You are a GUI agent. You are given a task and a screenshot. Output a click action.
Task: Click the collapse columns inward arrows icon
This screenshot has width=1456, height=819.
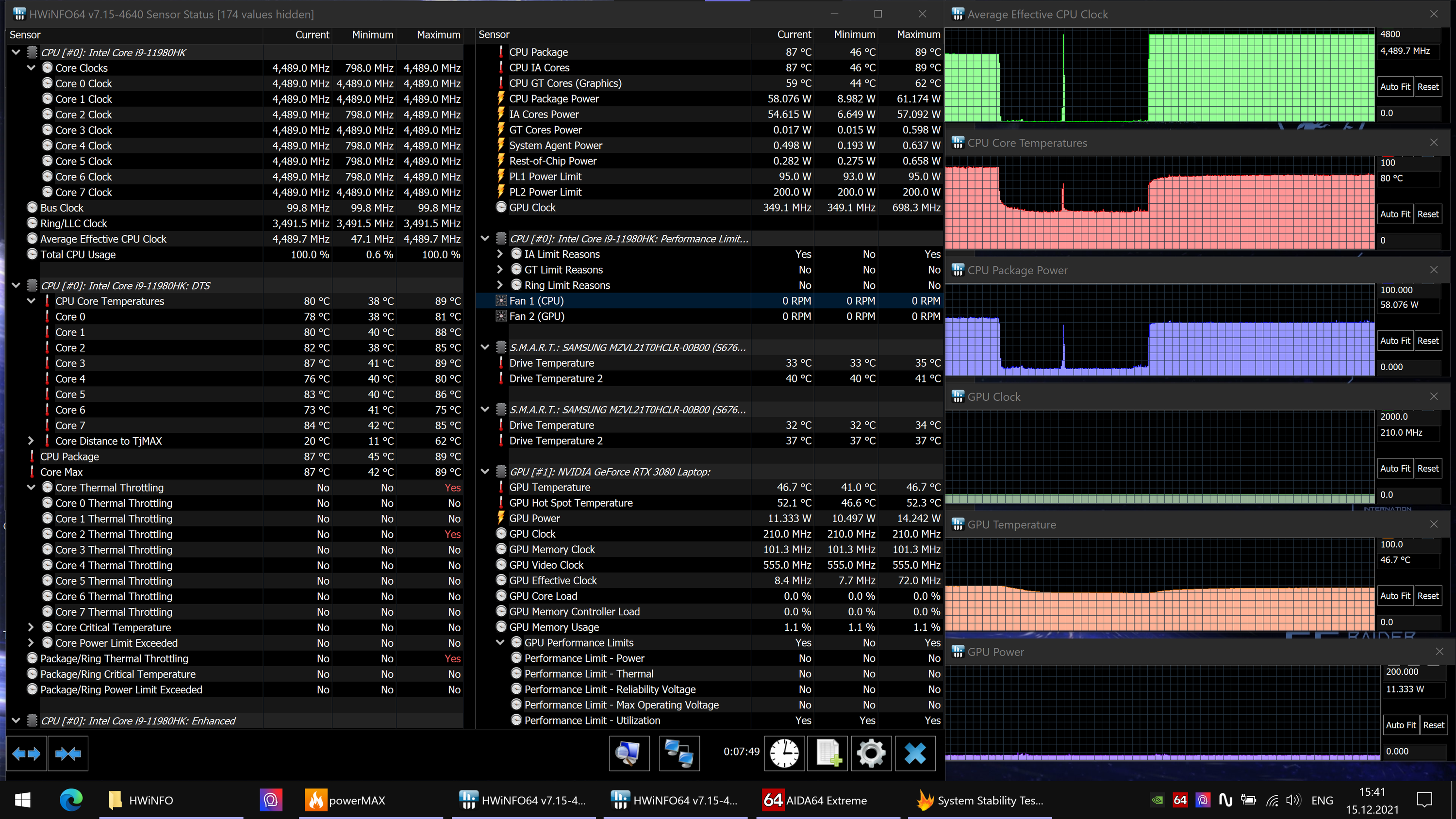(68, 753)
